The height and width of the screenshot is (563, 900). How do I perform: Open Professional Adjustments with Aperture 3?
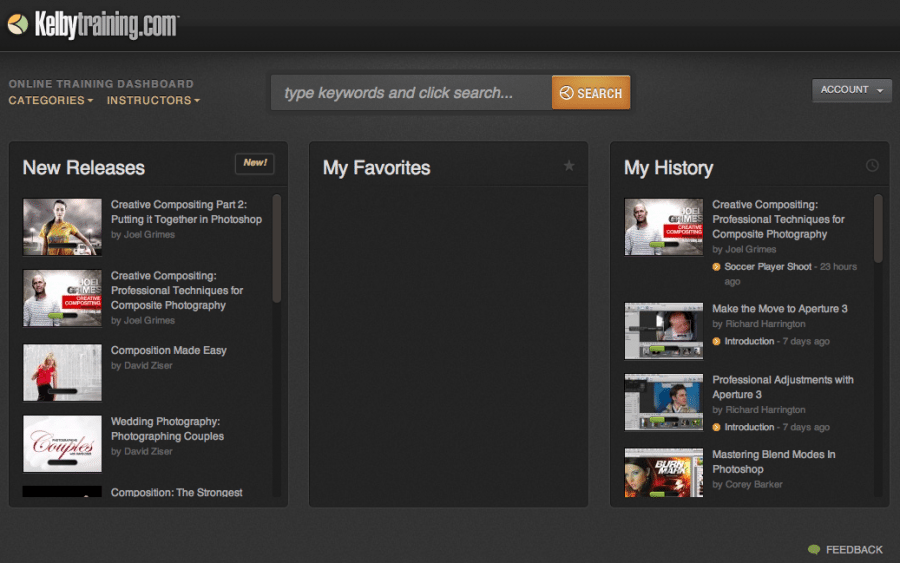point(782,387)
